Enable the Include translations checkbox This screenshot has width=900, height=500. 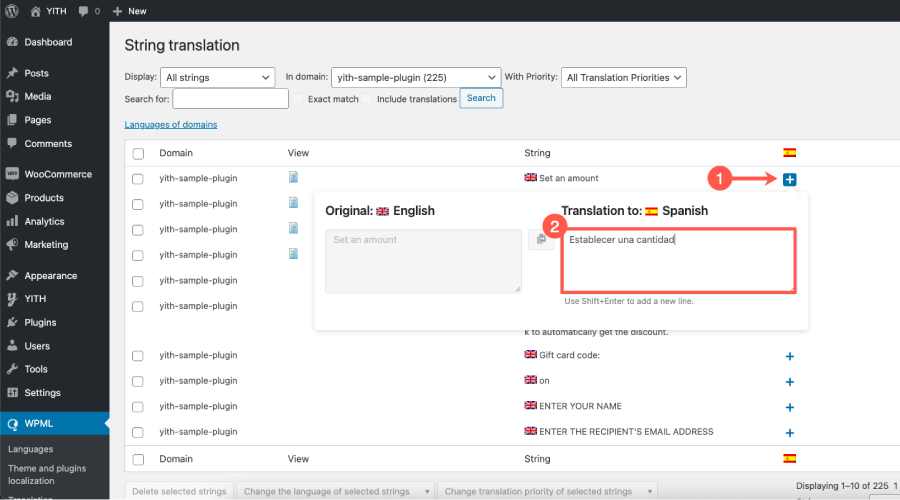click(x=368, y=99)
